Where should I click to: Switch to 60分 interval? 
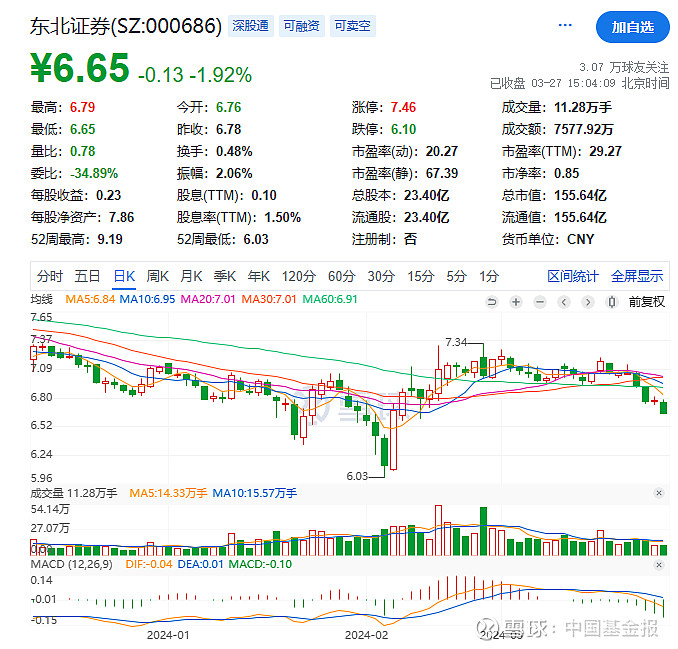pos(342,276)
